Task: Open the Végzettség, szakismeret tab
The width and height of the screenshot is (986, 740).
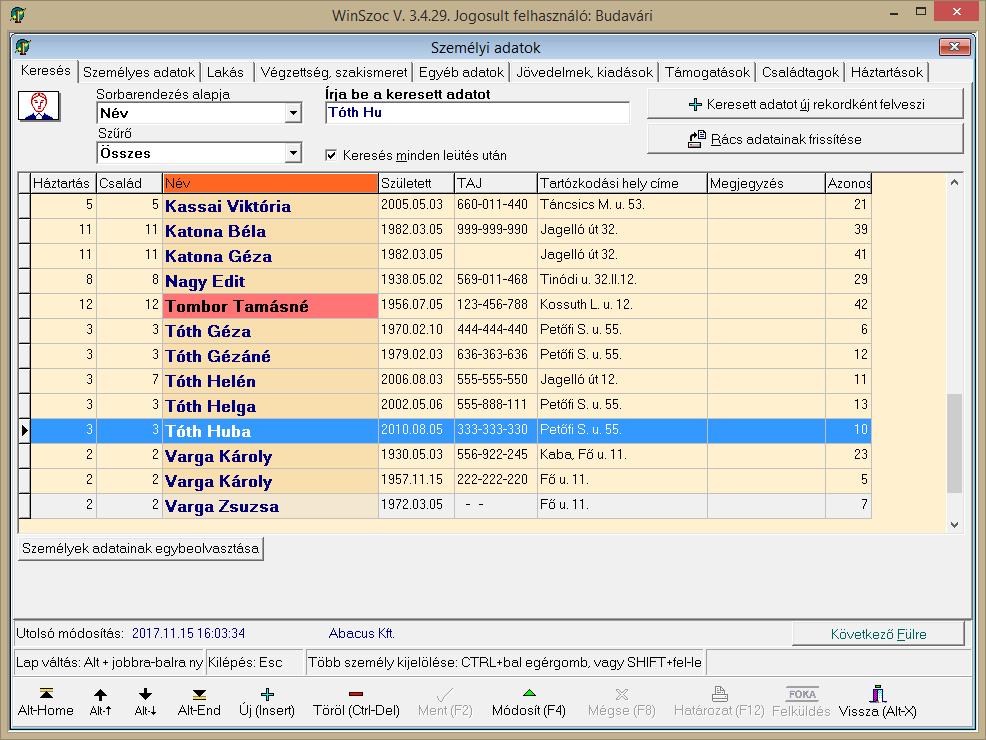Action: [x=334, y=72]
